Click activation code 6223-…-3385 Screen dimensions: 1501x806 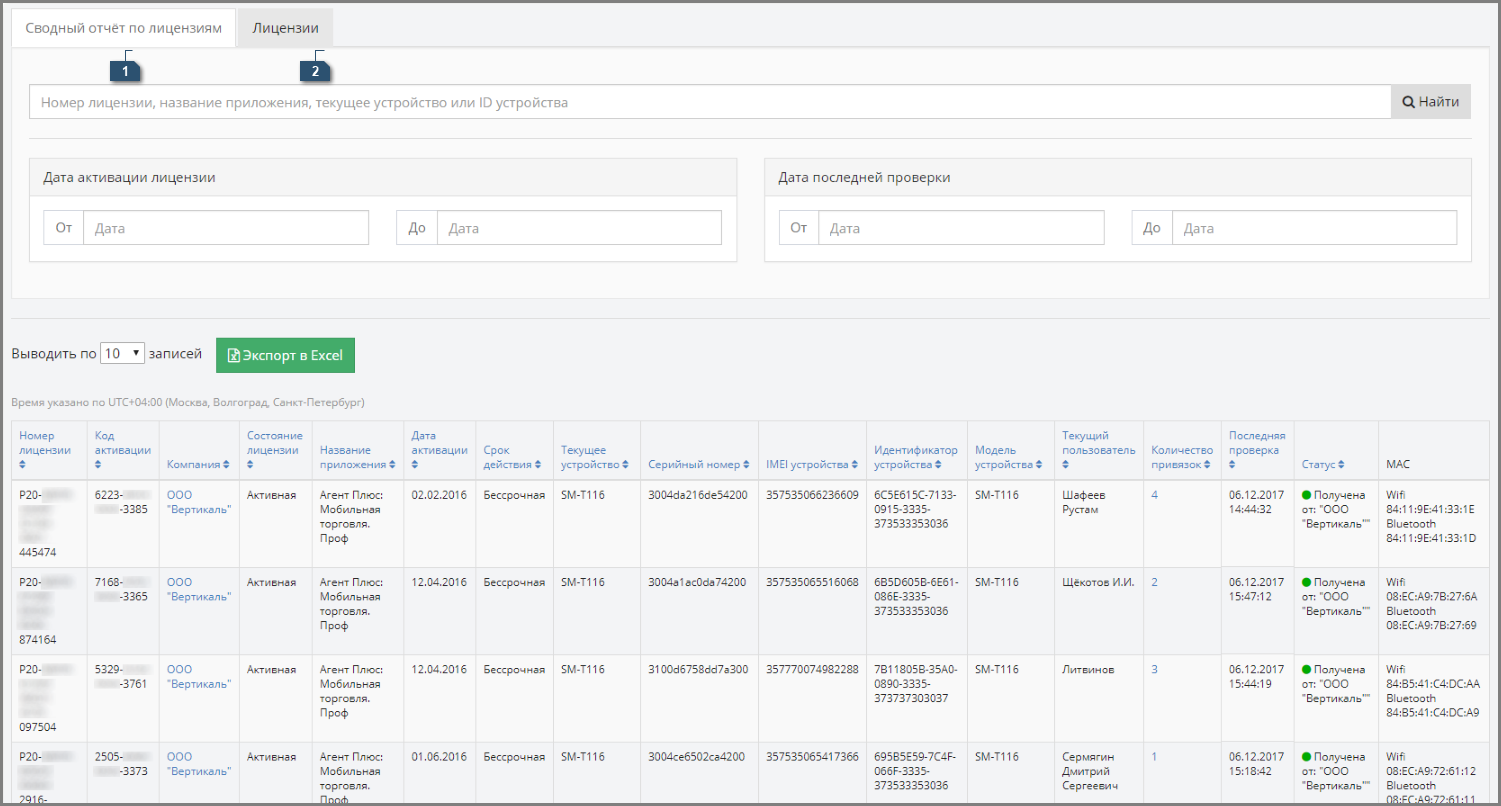[122, 502]
